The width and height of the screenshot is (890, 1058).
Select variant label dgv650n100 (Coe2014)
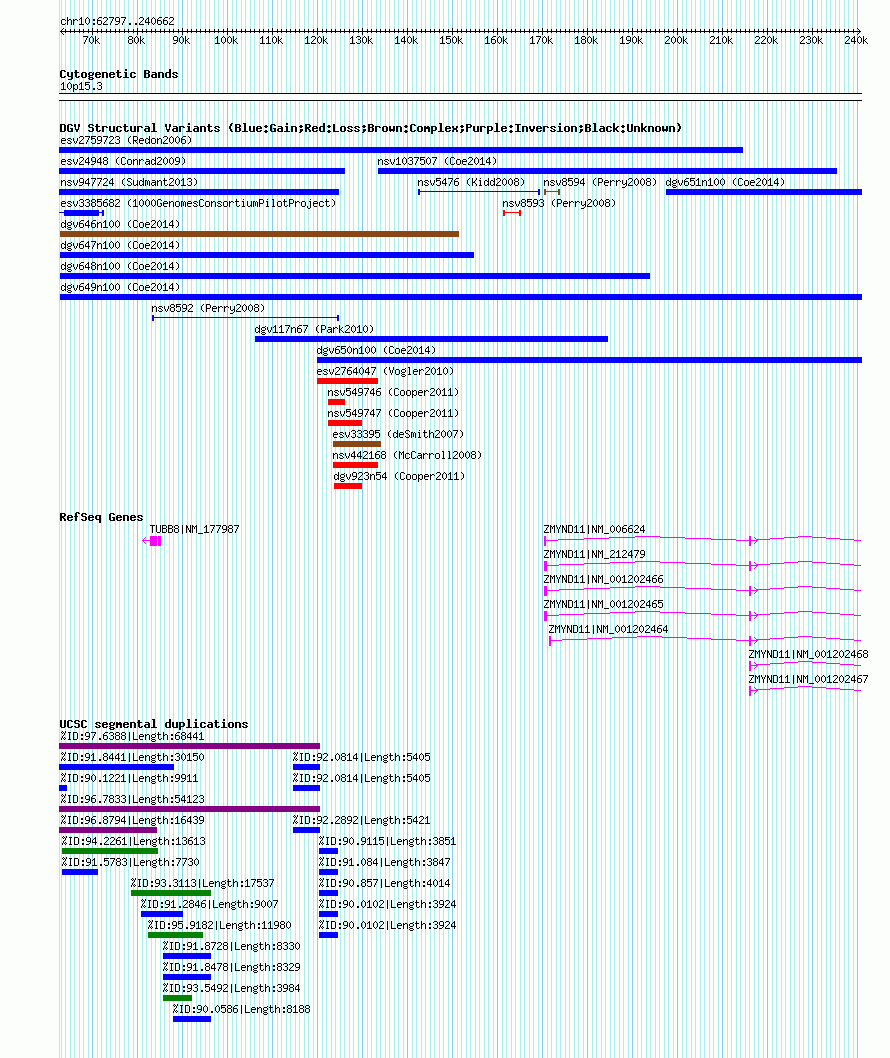point(377,350)
